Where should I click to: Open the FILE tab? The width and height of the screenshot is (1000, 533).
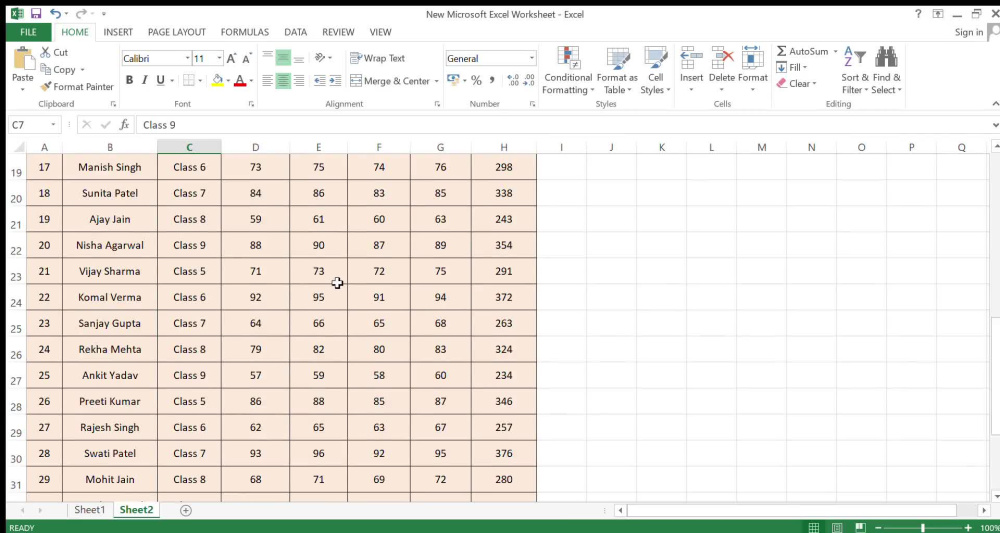(x=28, y=32)
